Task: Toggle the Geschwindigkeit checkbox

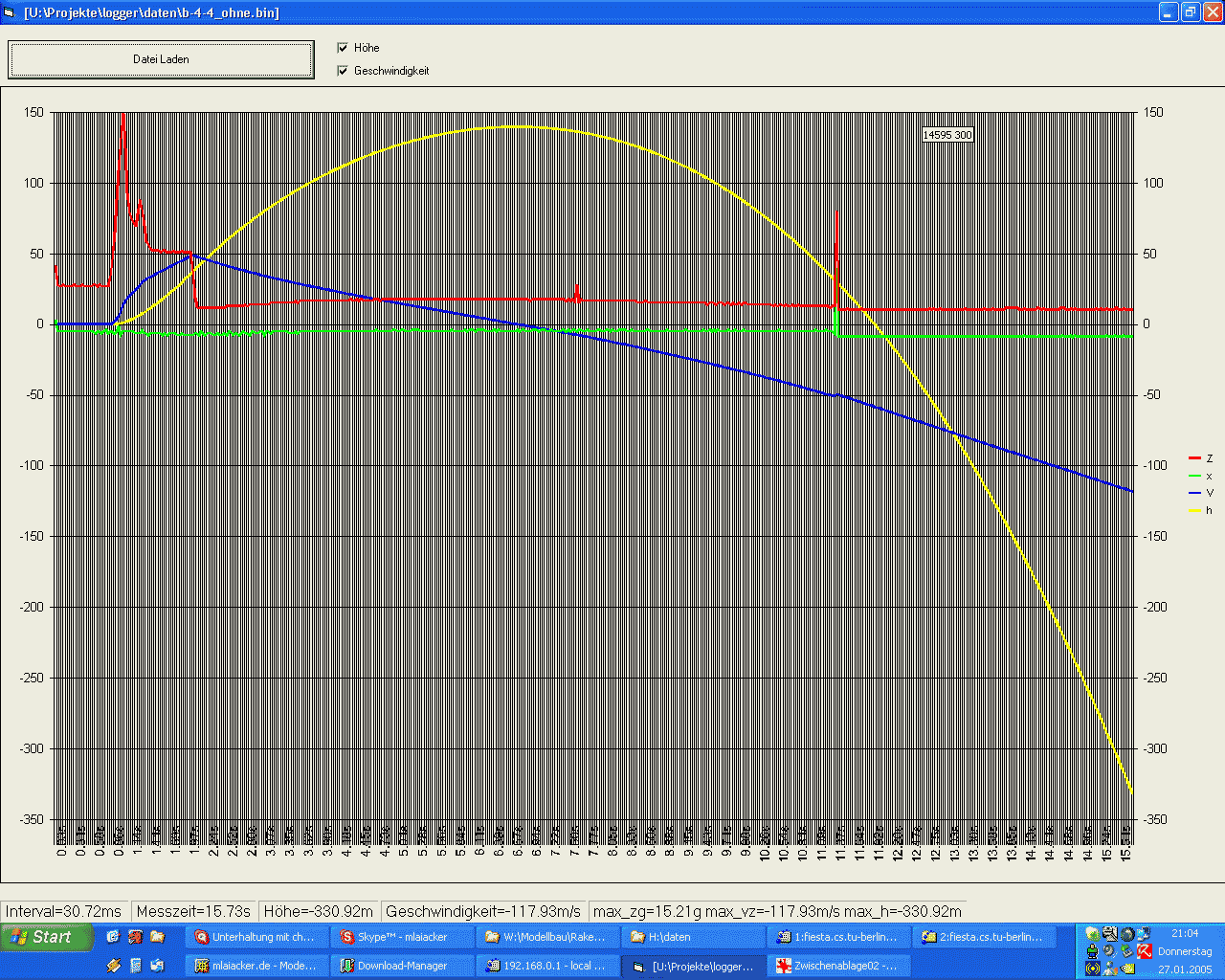Action: pos(343,71)
